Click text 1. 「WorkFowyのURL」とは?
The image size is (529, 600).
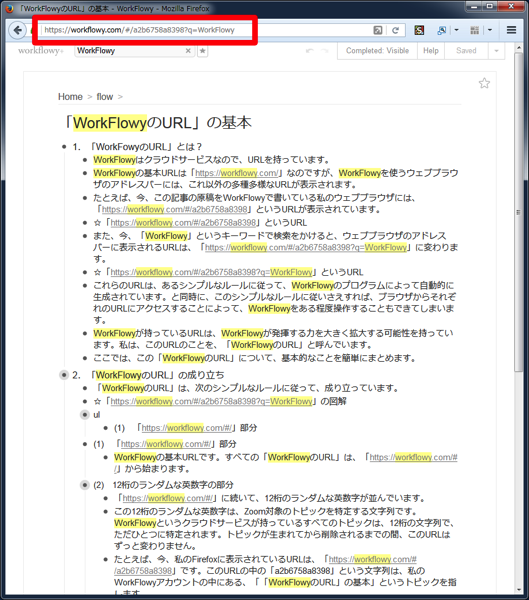pyautogui.click(x=137, y=147)
